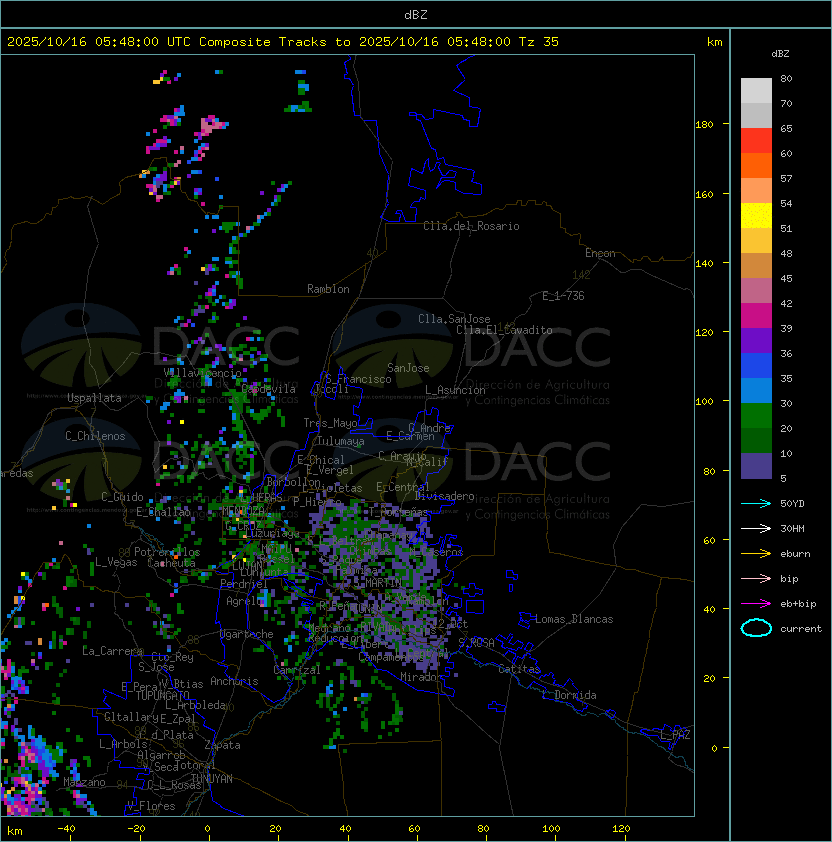The width and height of the screenshot is (832, 842).
Task: Click the 'Manzano' map label
Action: pyautogui.click(x=84, y=782)
